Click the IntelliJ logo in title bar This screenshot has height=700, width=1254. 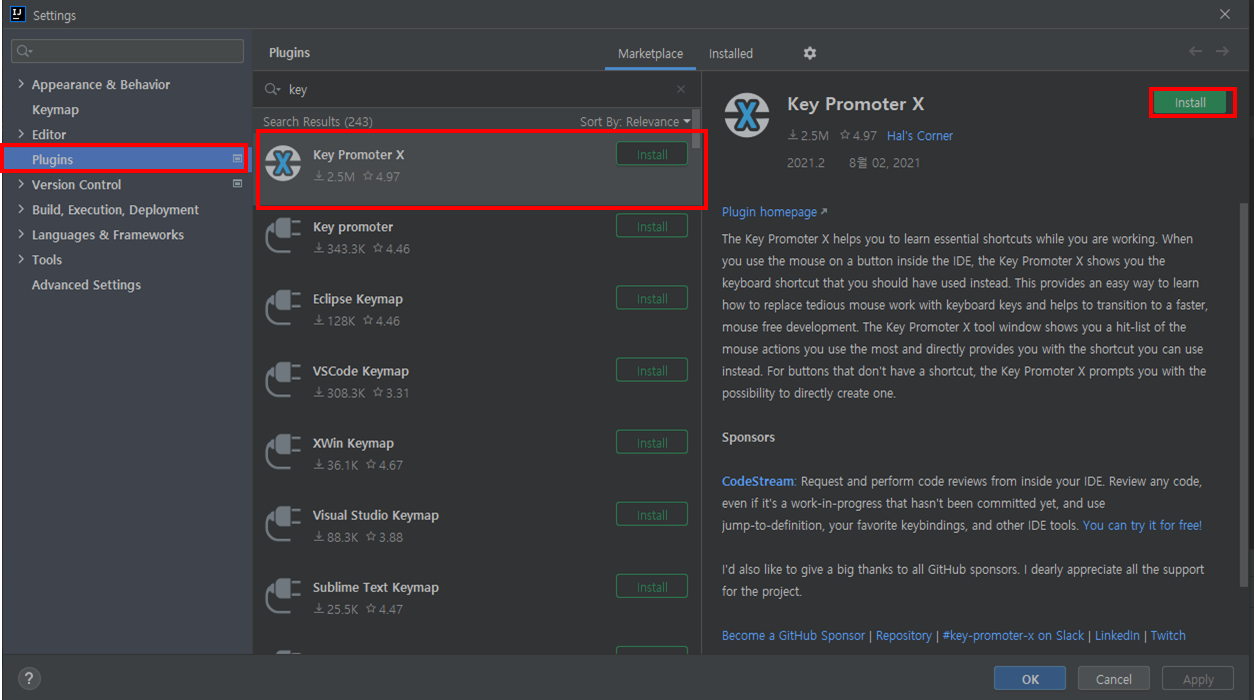(x=17, y=14)
